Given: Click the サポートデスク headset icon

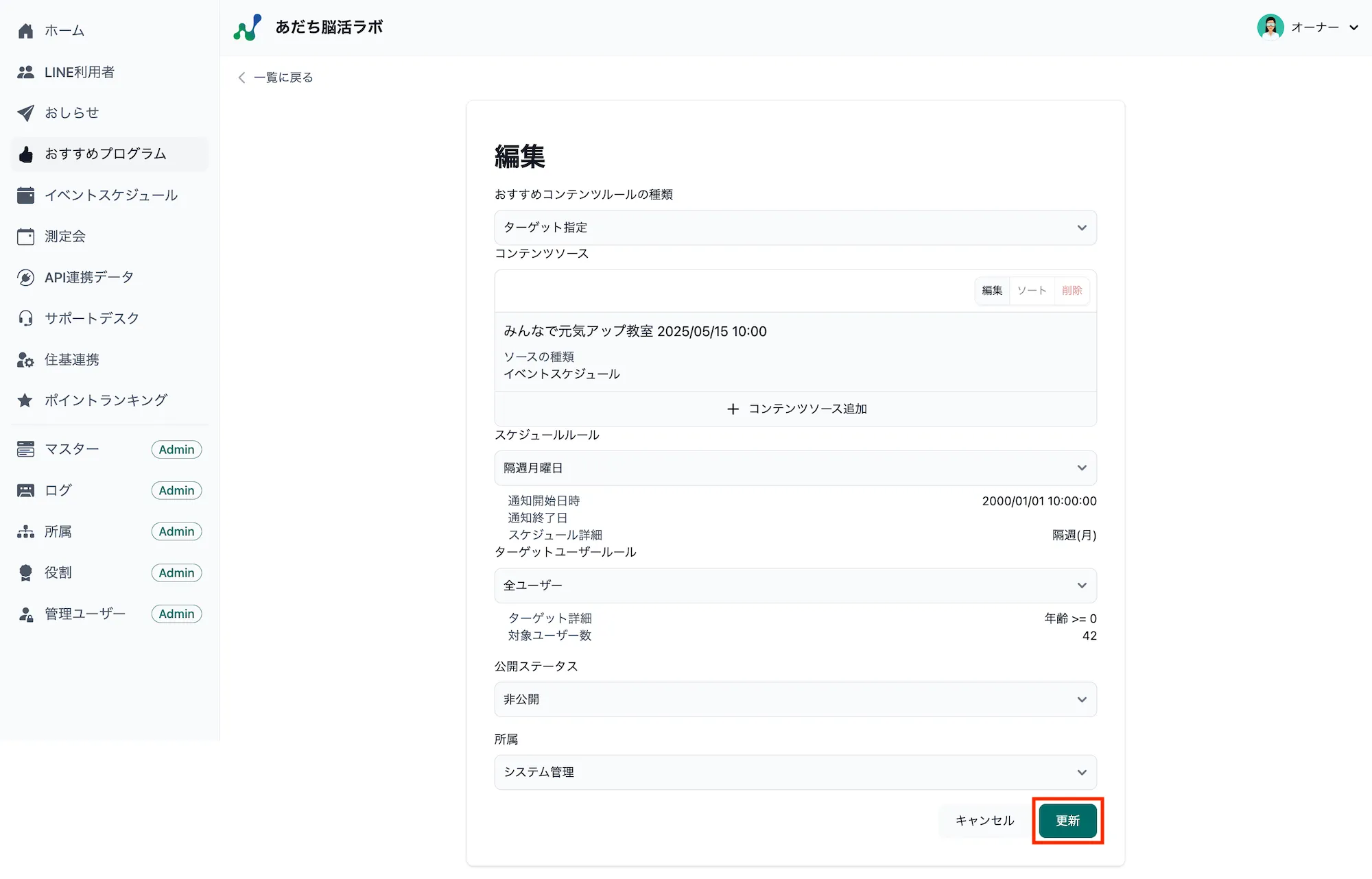Looking at the screenshot, I should tap(26, 317).
